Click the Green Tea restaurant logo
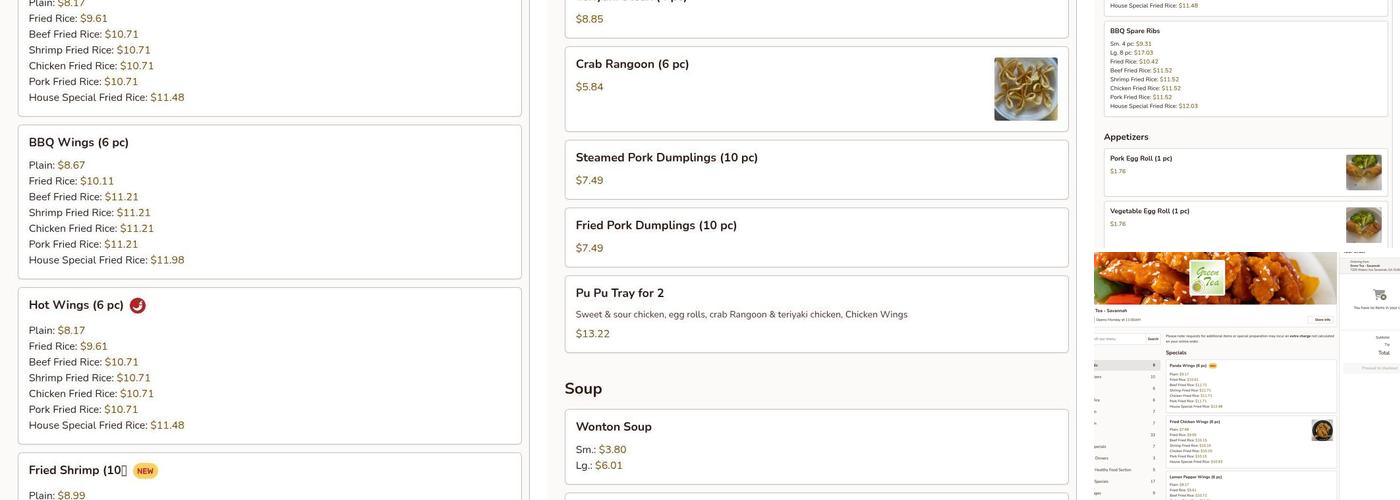The height and width of the screenshot is (500, 1400). [1207, 278]
